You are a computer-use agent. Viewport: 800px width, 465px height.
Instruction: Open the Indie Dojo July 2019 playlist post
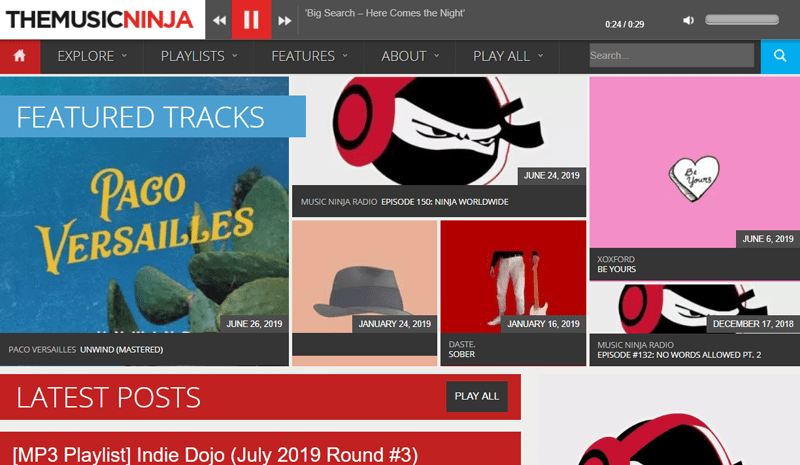pos(215,455)
